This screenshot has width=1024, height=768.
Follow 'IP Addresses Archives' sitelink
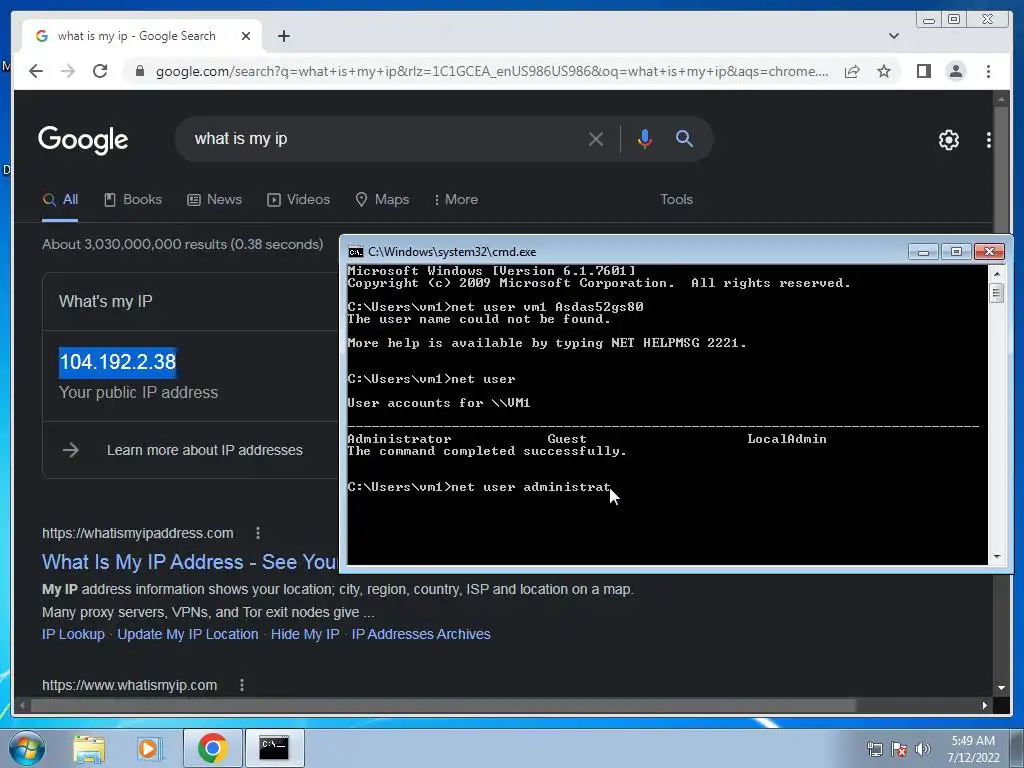421,634
